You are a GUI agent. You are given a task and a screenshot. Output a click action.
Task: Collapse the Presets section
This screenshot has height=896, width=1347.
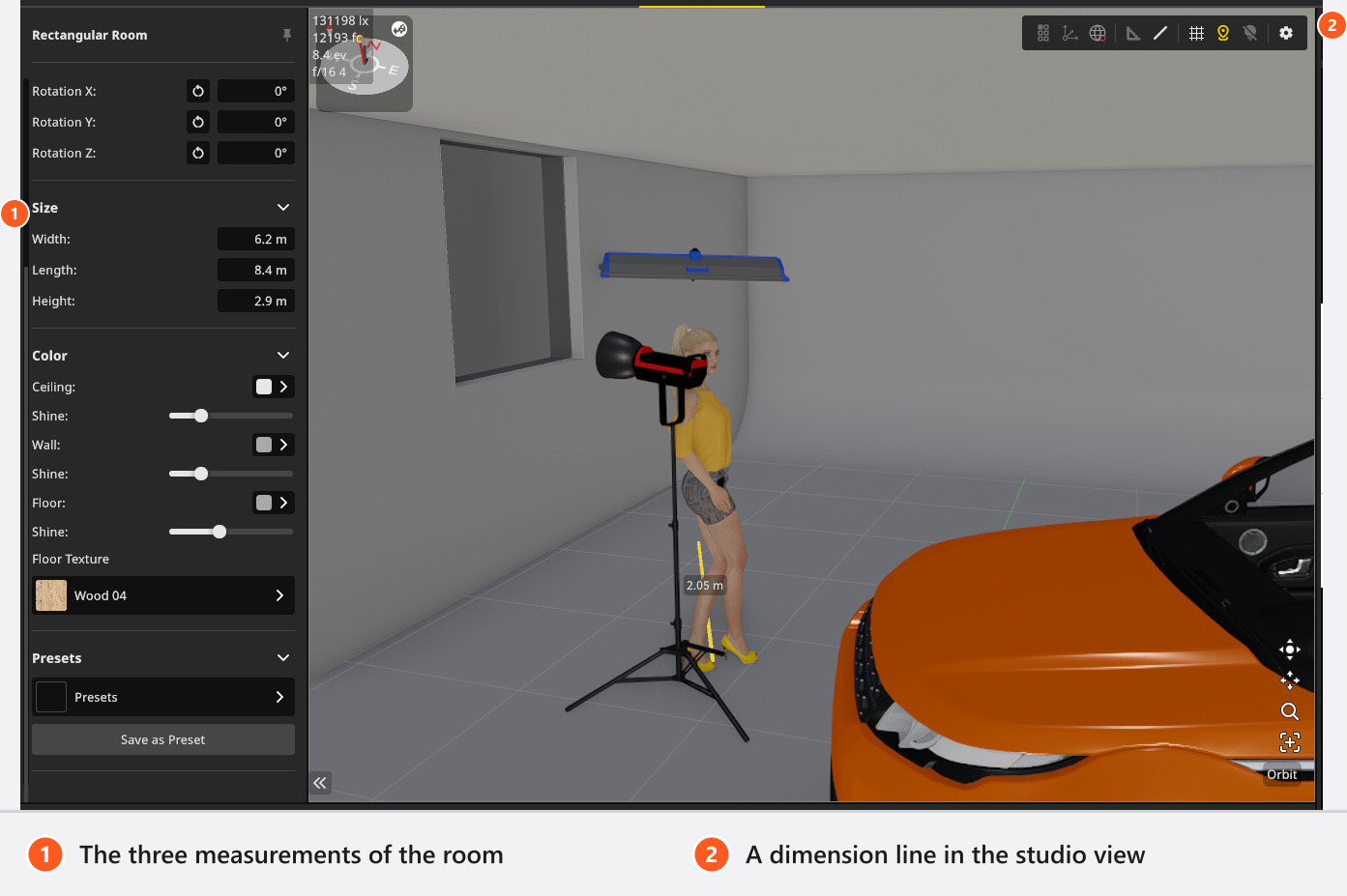(x=283, y=658)
